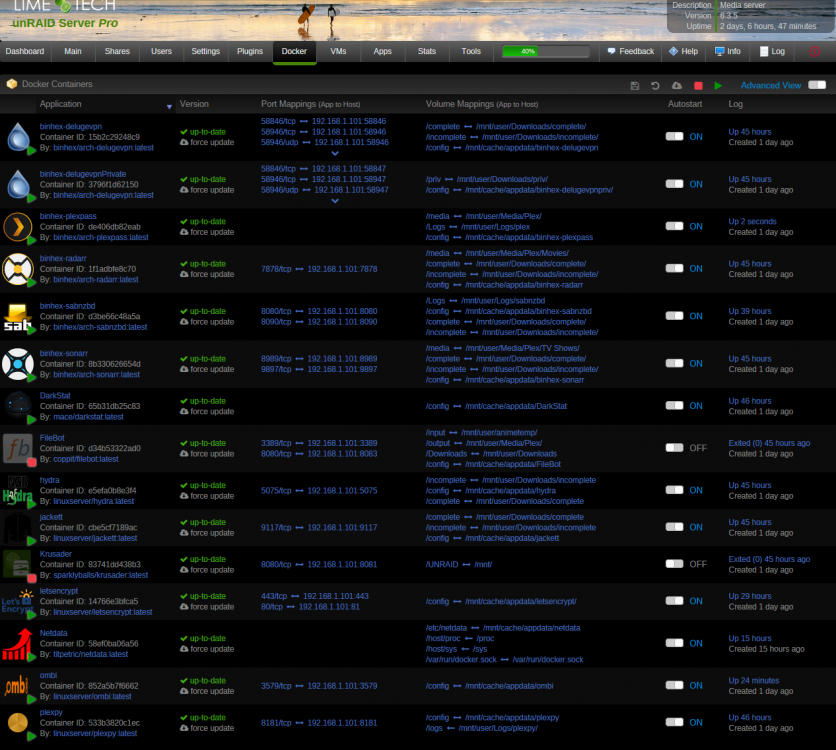Click /mnt/cache/appdata/DarkStat volume path
The width and height of the screenshot is (836, 750).
point(516,406)
